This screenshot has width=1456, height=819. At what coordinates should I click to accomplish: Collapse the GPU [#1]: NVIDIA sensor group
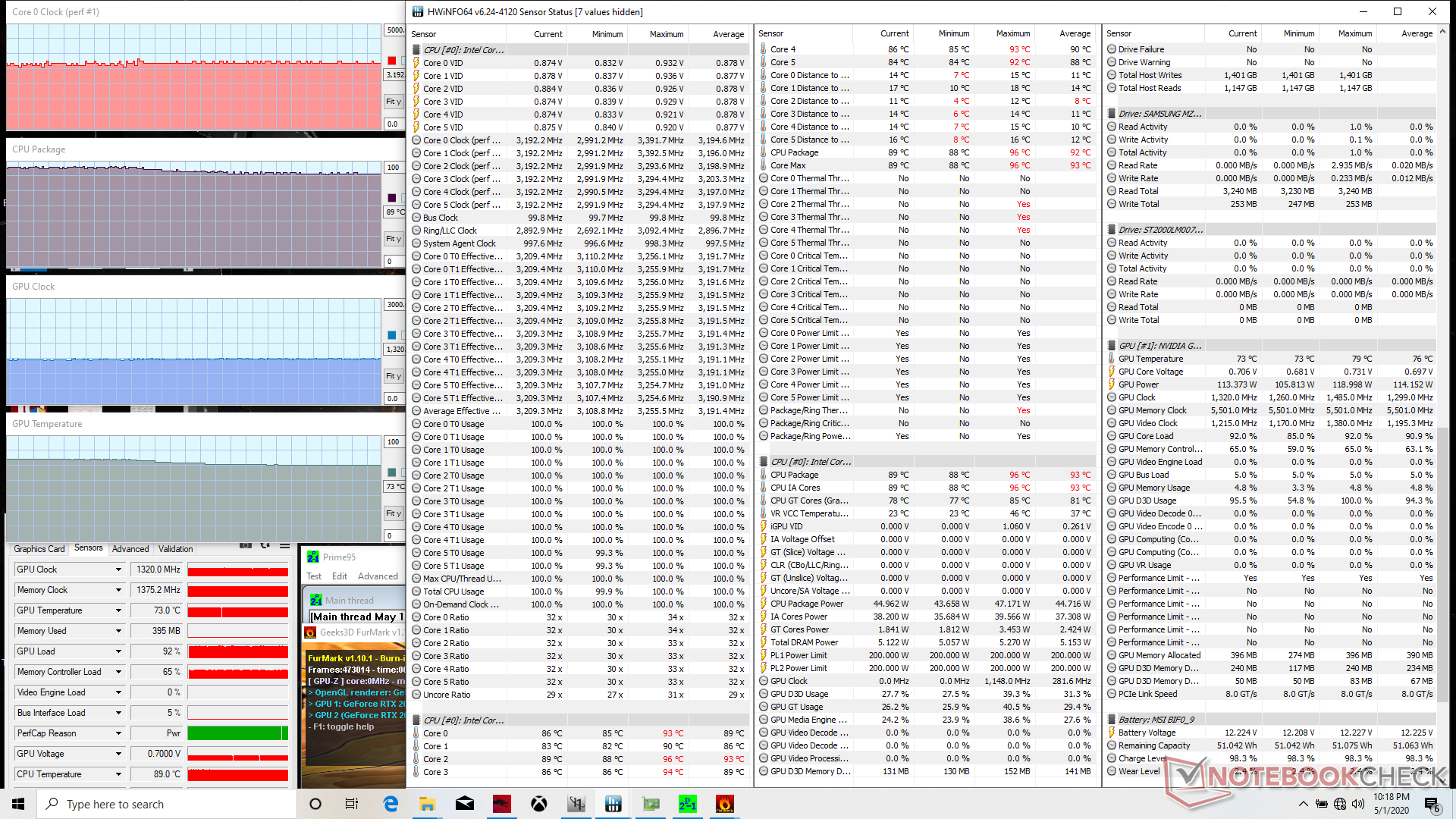tap(1159, 346)
